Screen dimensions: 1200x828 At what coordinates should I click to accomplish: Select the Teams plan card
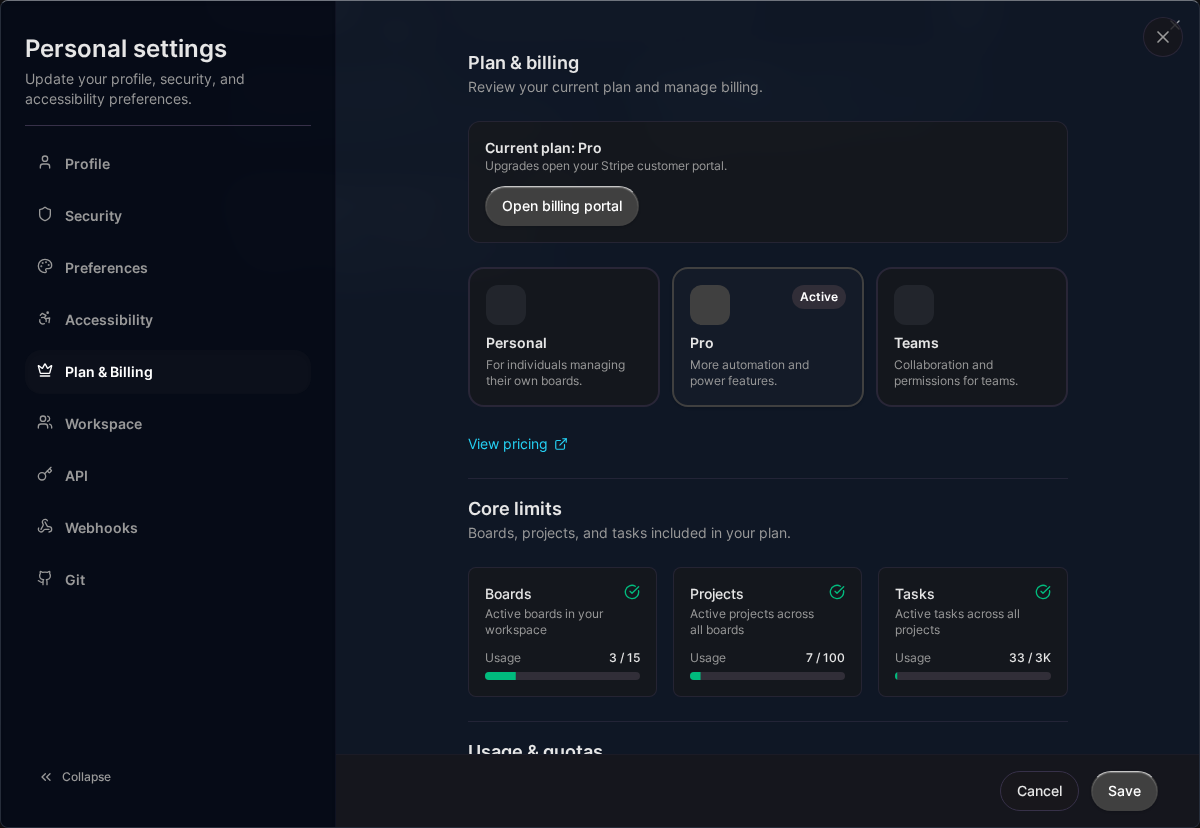click(x=971, y=337)
